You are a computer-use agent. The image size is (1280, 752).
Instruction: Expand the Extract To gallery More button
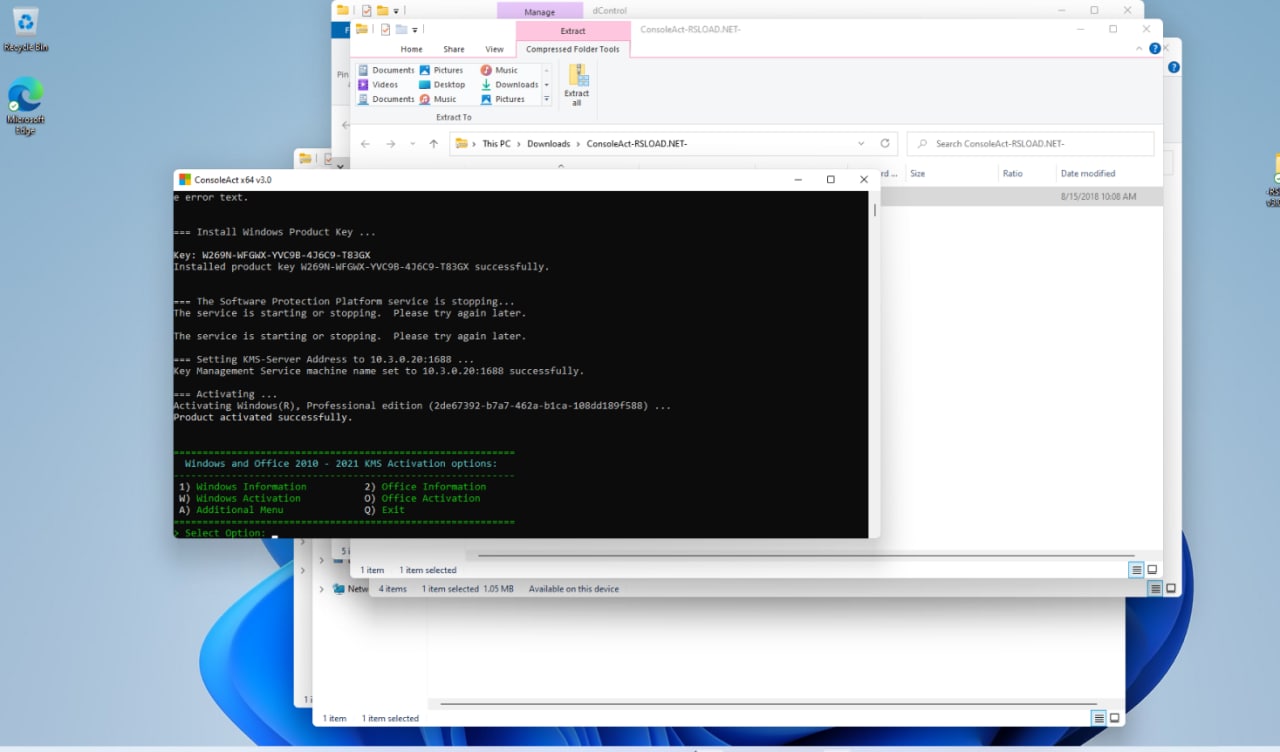click(546, 99)
